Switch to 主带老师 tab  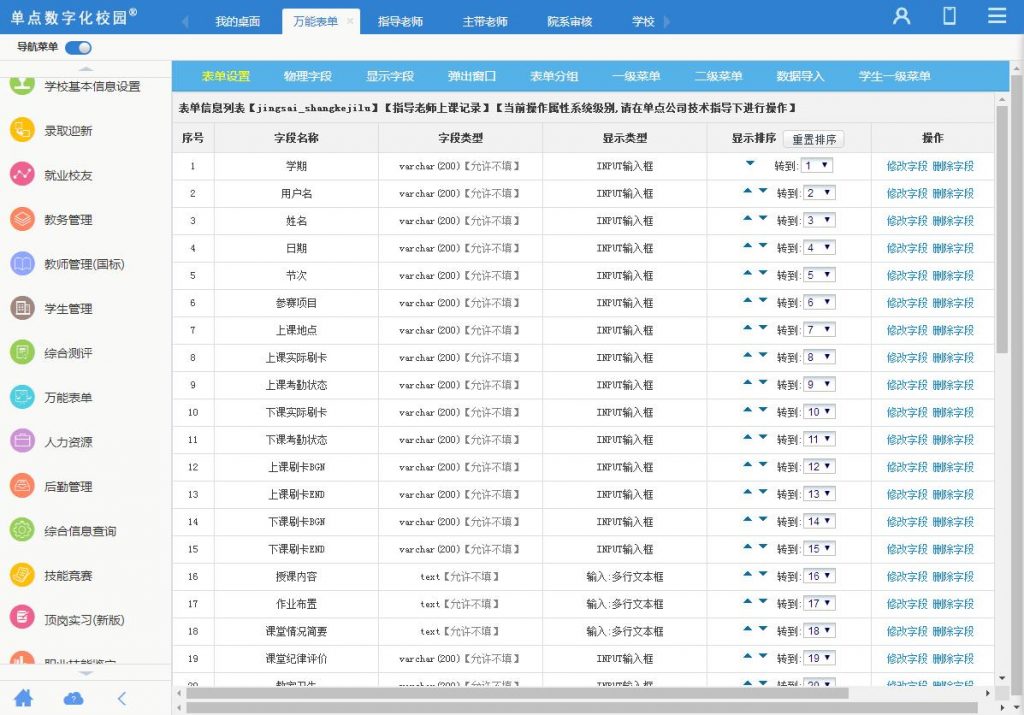485,22
